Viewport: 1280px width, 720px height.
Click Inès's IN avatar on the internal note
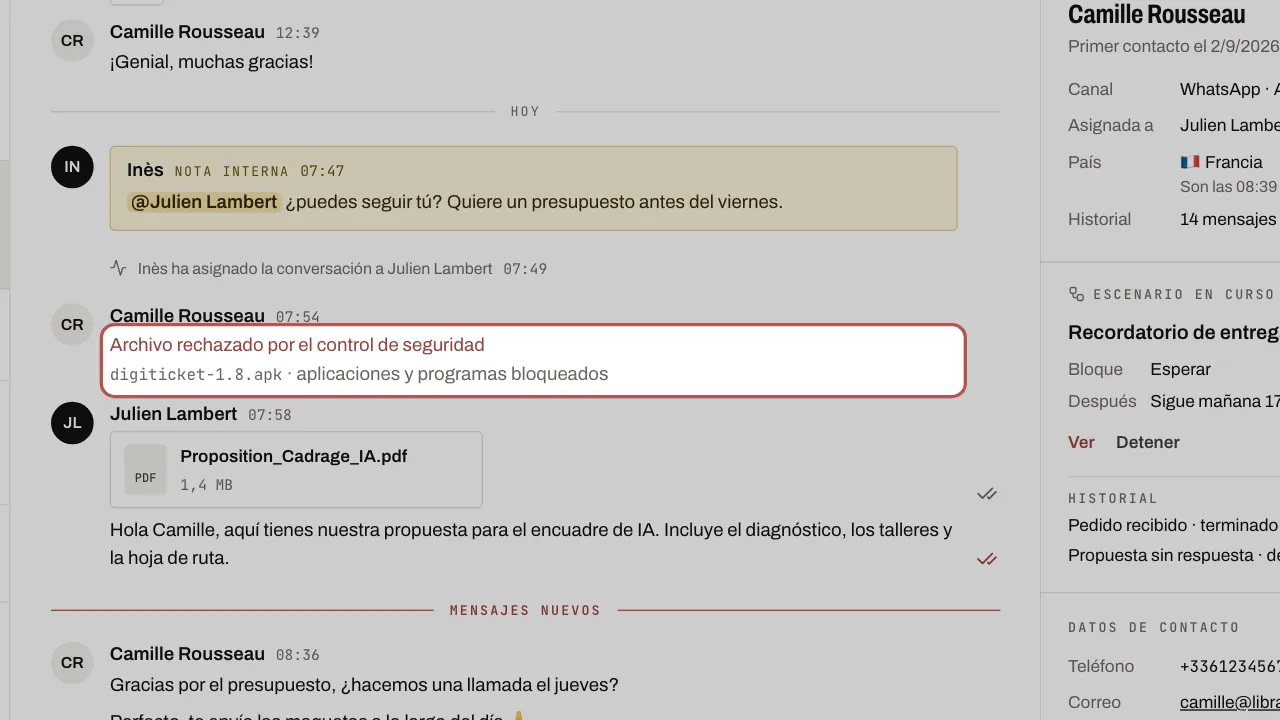72,167
